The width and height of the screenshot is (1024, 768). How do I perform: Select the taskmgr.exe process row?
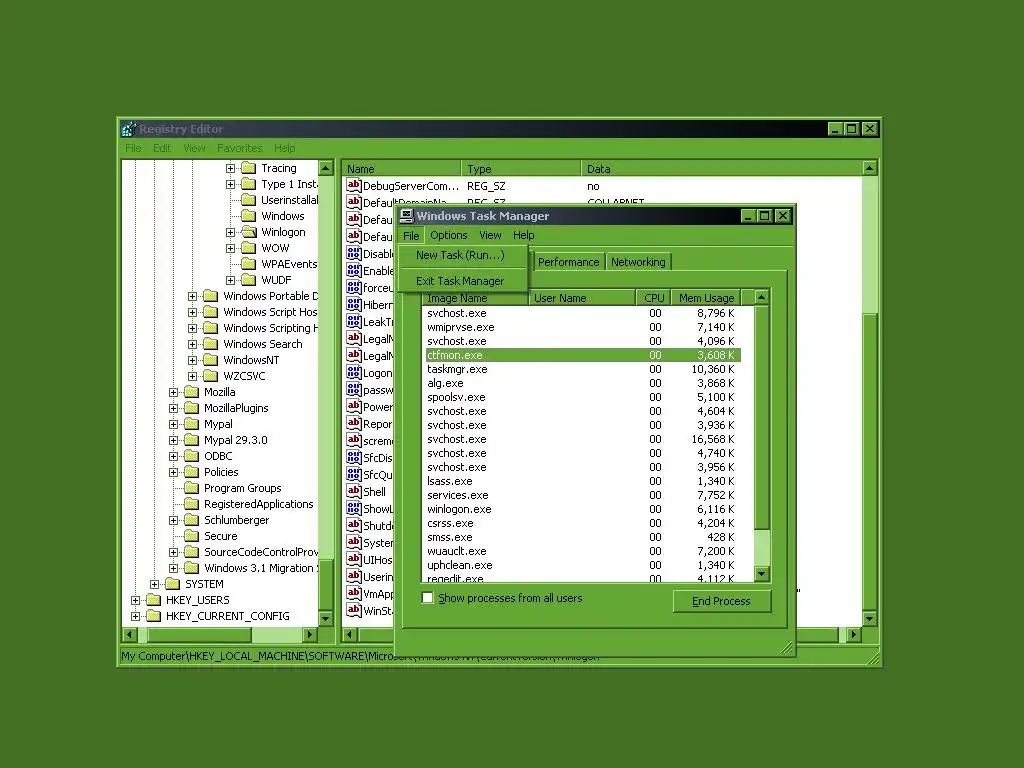coord(583,369)
